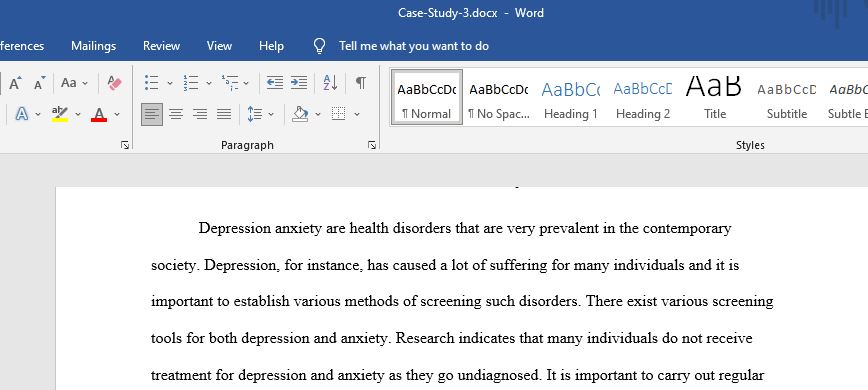Sort text with the A-Z icon
Viewport: 868px width, 390px height.
pos(330,83)
